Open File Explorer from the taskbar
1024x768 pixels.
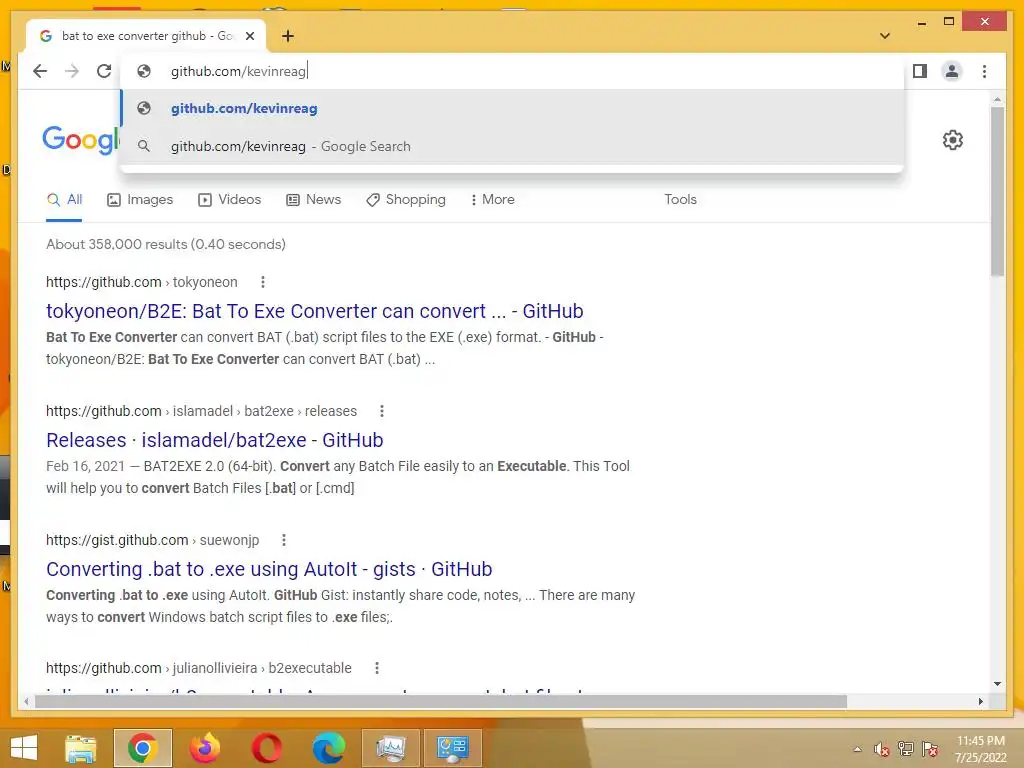coord(81,748)
